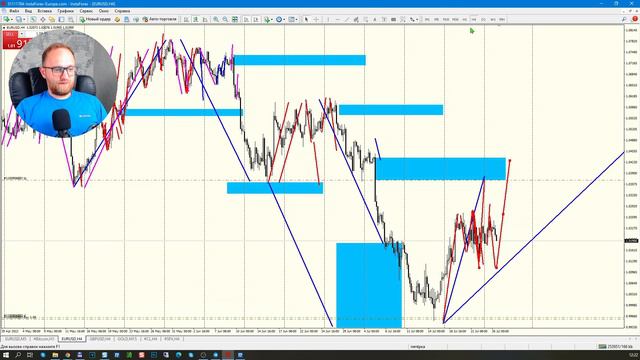Expand the Periods dropdown arrow

pos(284,19)
